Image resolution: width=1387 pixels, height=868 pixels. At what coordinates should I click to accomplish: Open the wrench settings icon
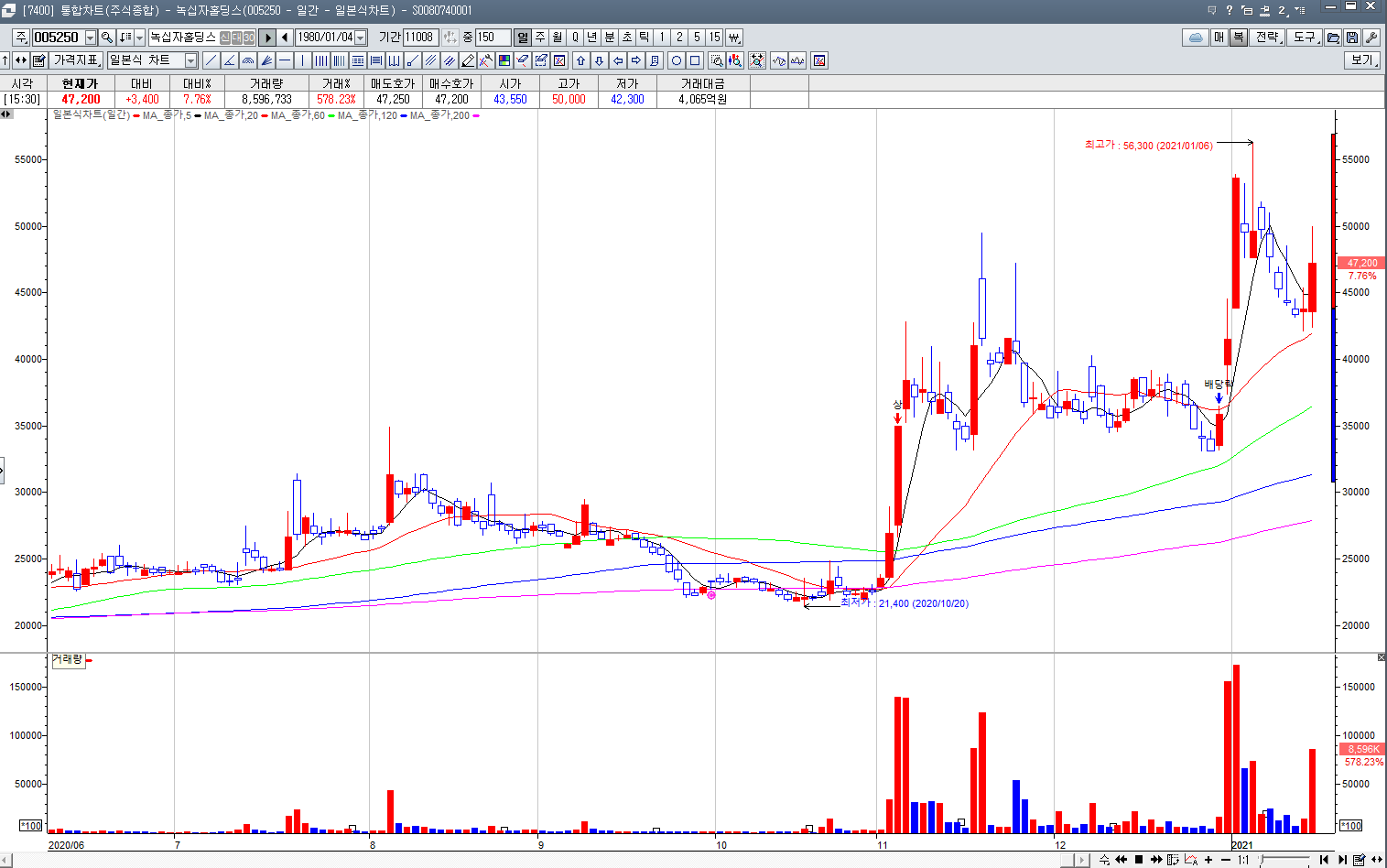point(1371,38)
